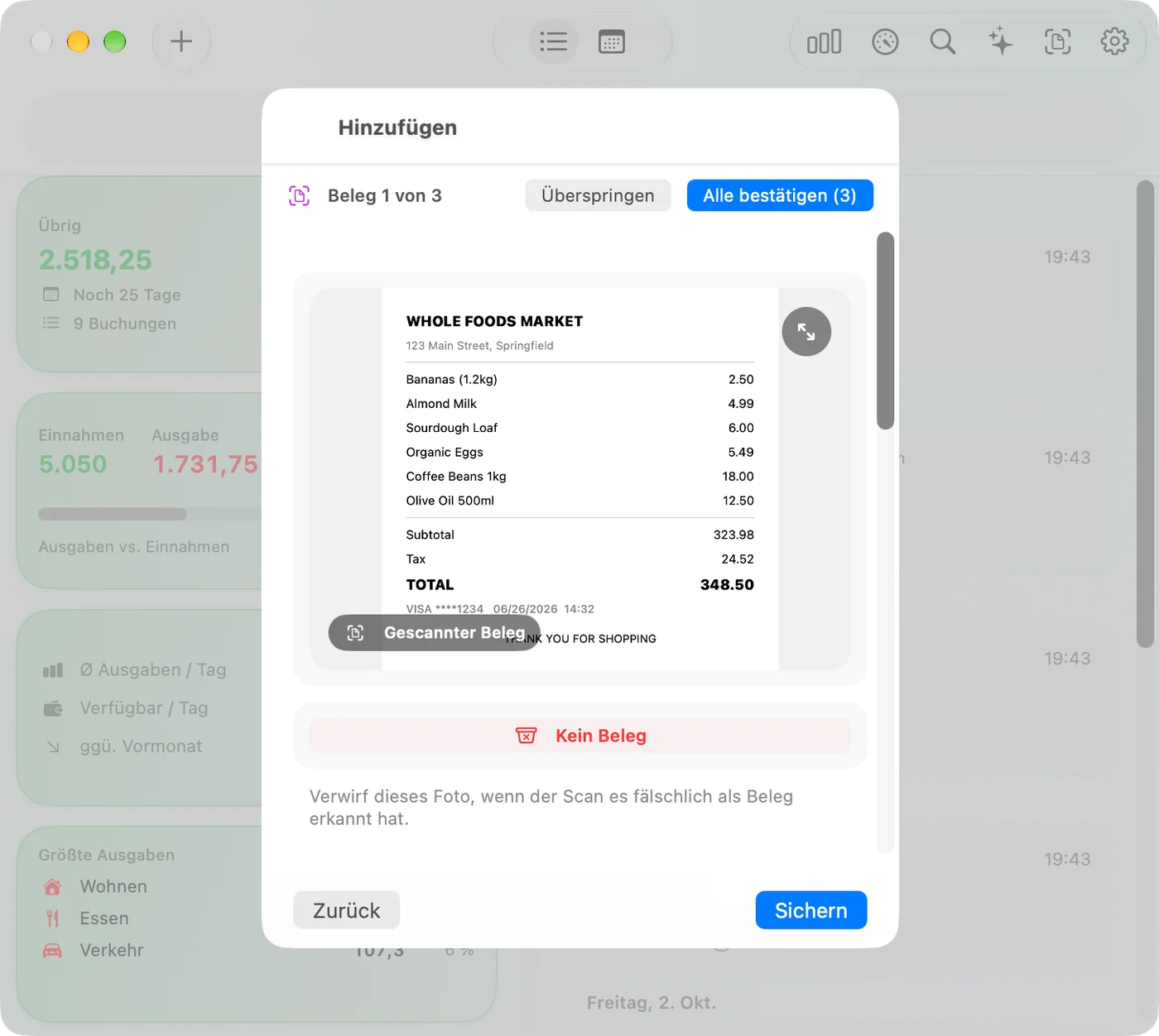Click the dialog's vertical scrollbar thumb

(x=885, y=331)
